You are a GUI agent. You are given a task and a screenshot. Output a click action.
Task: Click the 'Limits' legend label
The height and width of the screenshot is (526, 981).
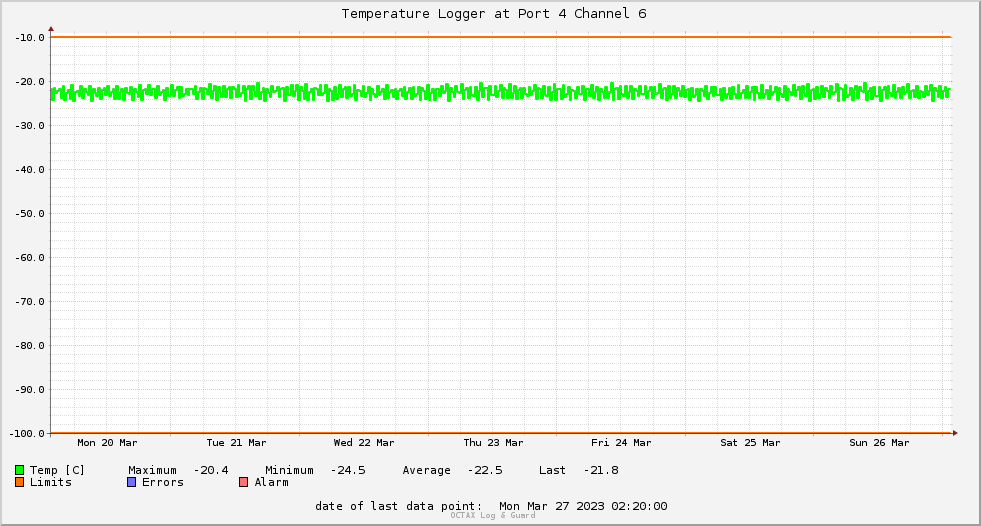(x=51, y=482)
